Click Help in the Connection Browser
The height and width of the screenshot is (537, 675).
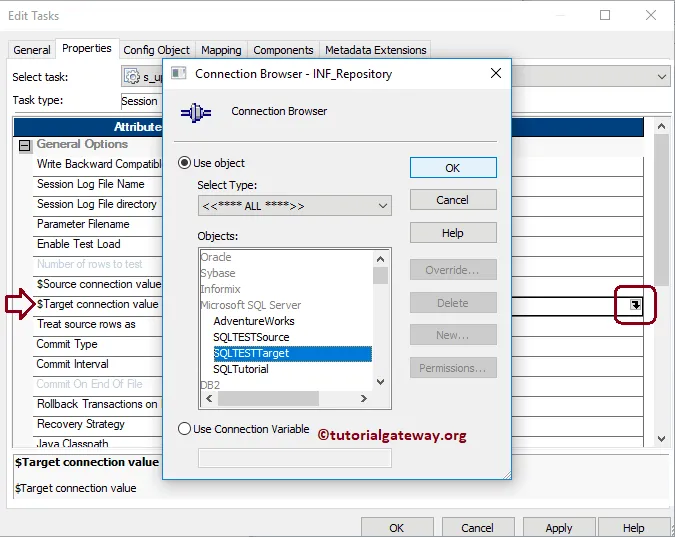[x=452, y=233]
